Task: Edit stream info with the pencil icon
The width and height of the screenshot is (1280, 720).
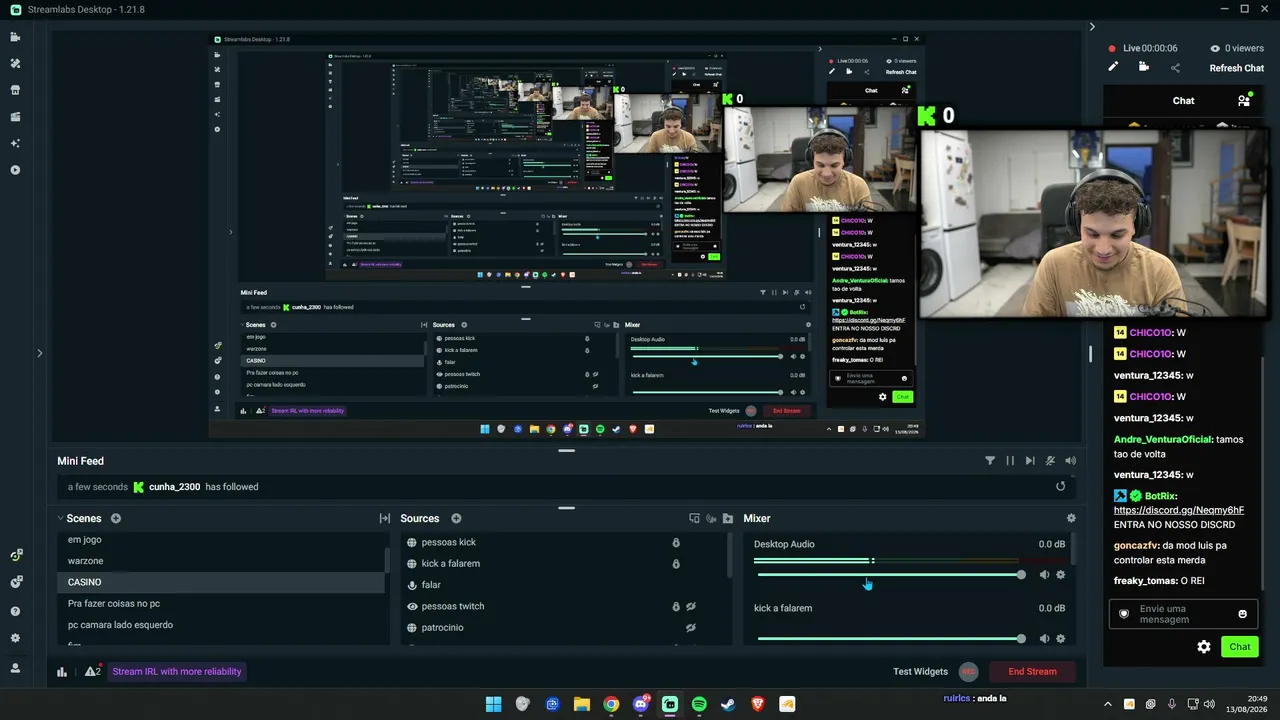Action: click(x=1112, y=67)
